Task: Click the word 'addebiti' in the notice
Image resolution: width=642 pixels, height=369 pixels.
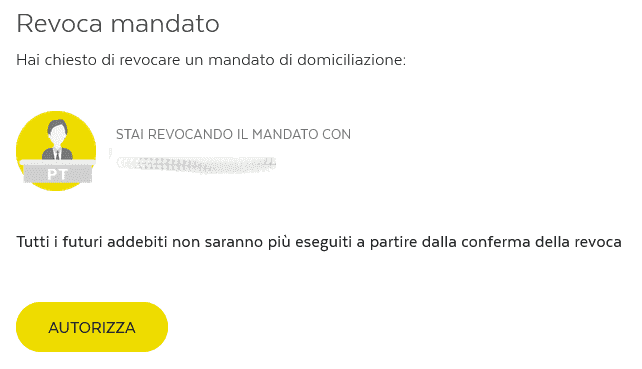Action: tap(137, 242)
